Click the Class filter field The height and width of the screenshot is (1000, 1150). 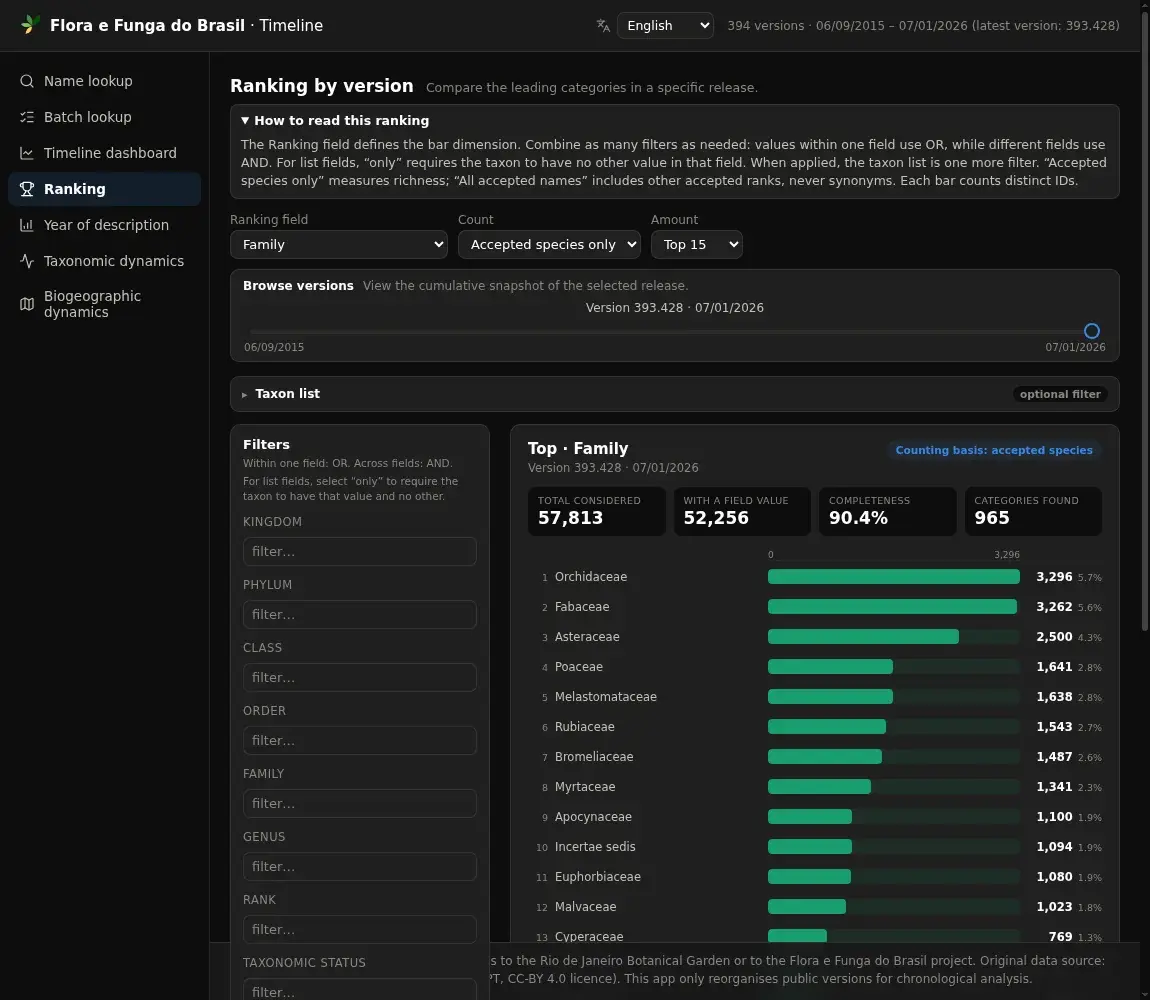point(359,677)
